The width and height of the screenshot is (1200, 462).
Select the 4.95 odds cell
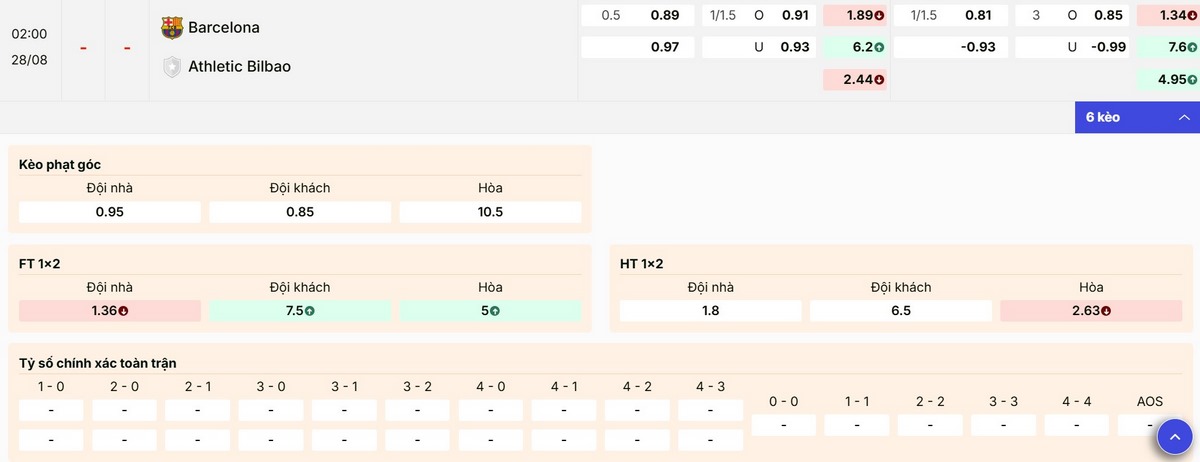1168,79
